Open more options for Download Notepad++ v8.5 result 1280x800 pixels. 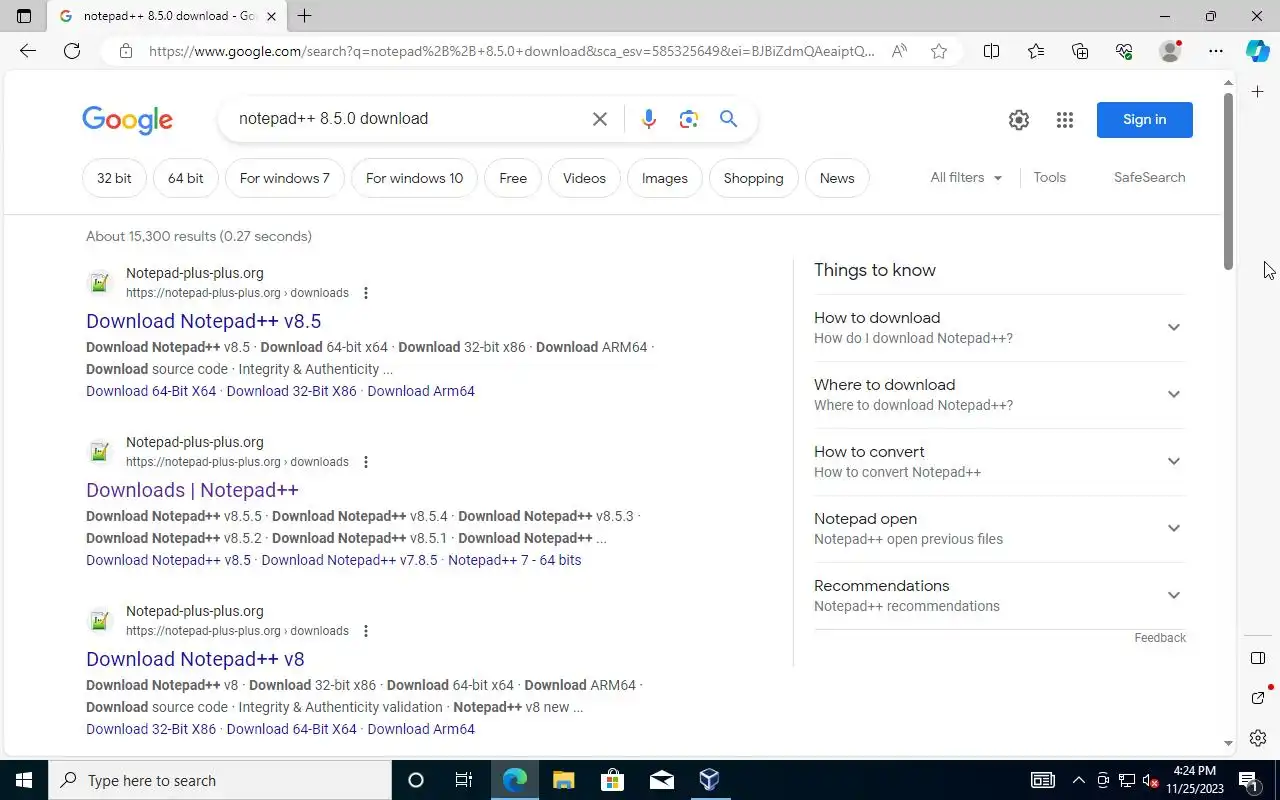366,293
